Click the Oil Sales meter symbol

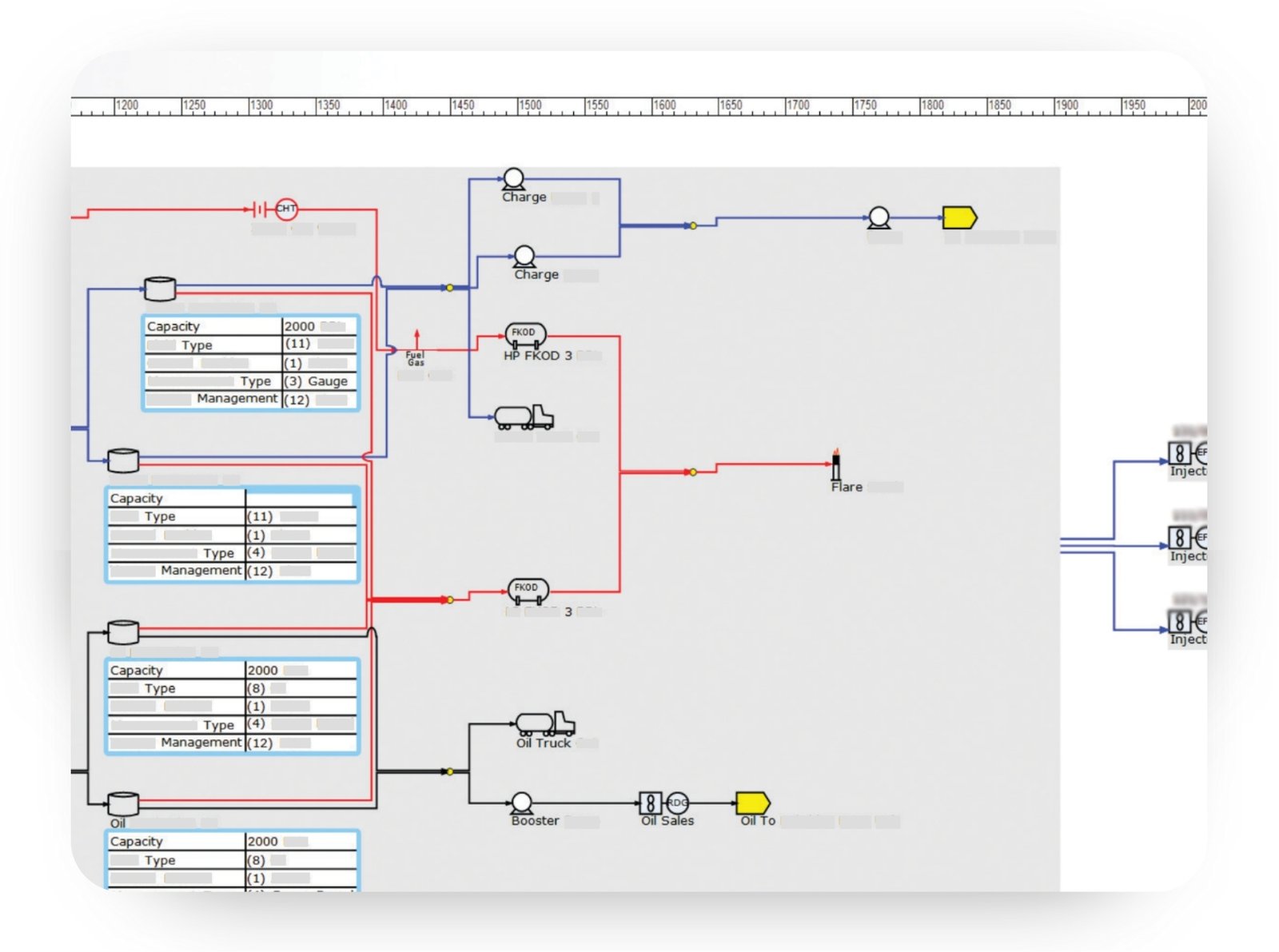[651, 803]
